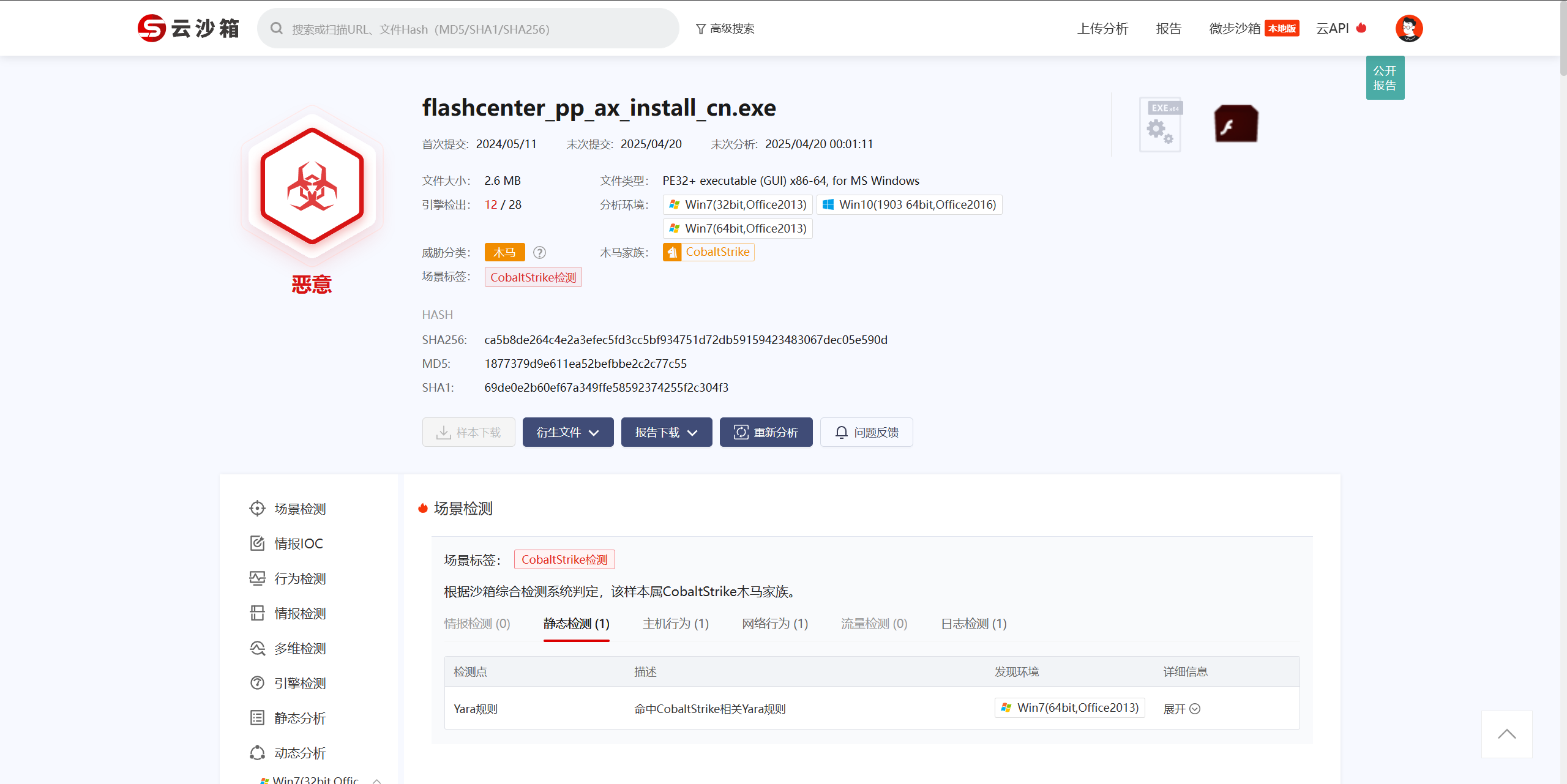Click the red biohazard hexagon icon
This screenshot has height=784, width=1567.
tap(312, 186)
